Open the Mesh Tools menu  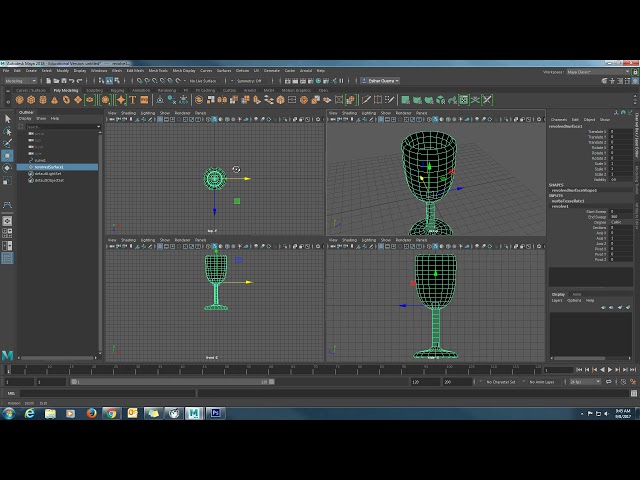(158, 71)
